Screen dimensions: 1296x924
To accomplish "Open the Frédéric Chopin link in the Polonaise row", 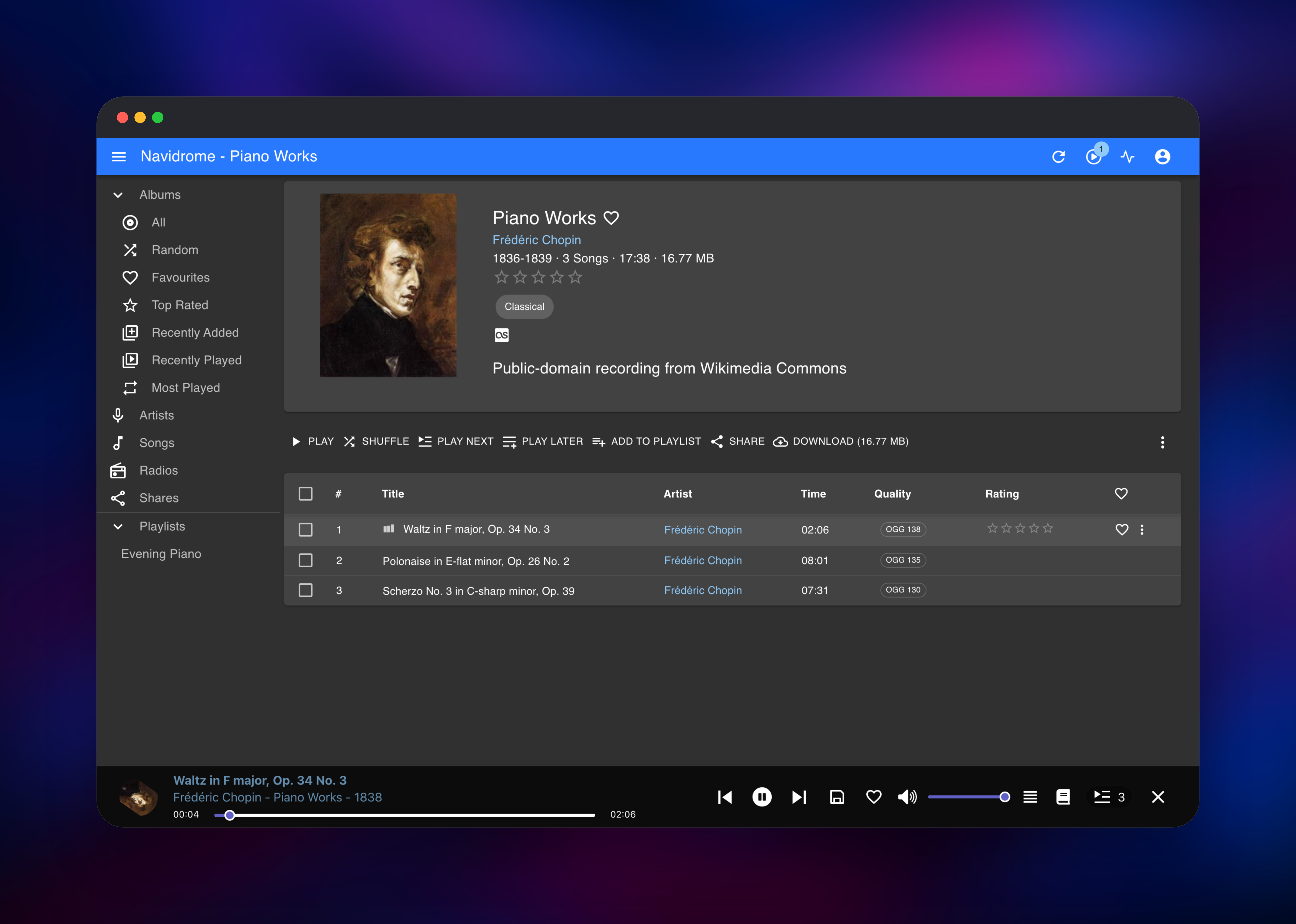I will click(703, 560).
